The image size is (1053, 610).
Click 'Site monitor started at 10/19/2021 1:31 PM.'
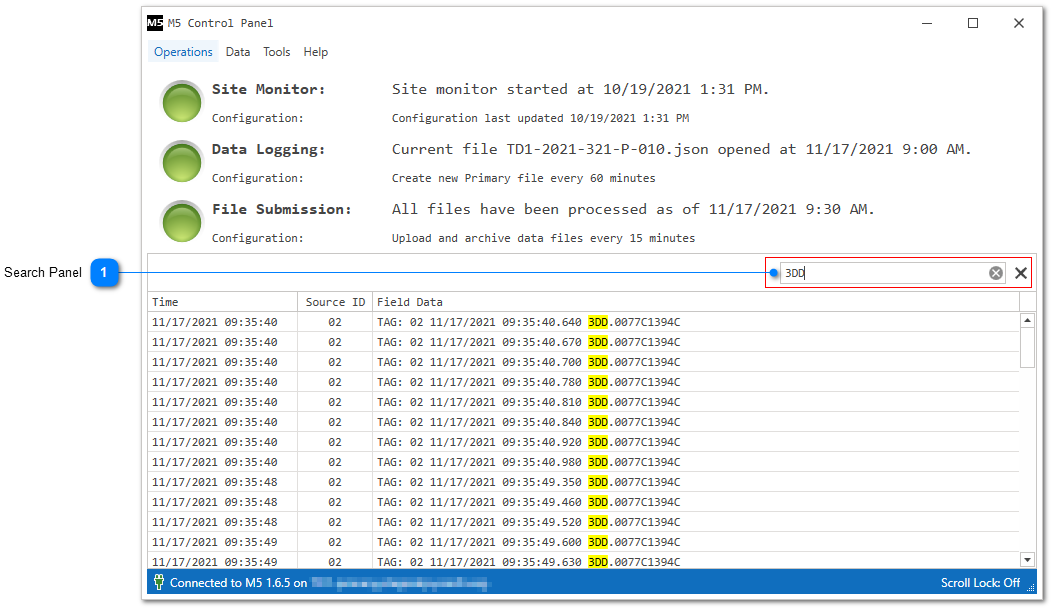[x=580, y=89]
